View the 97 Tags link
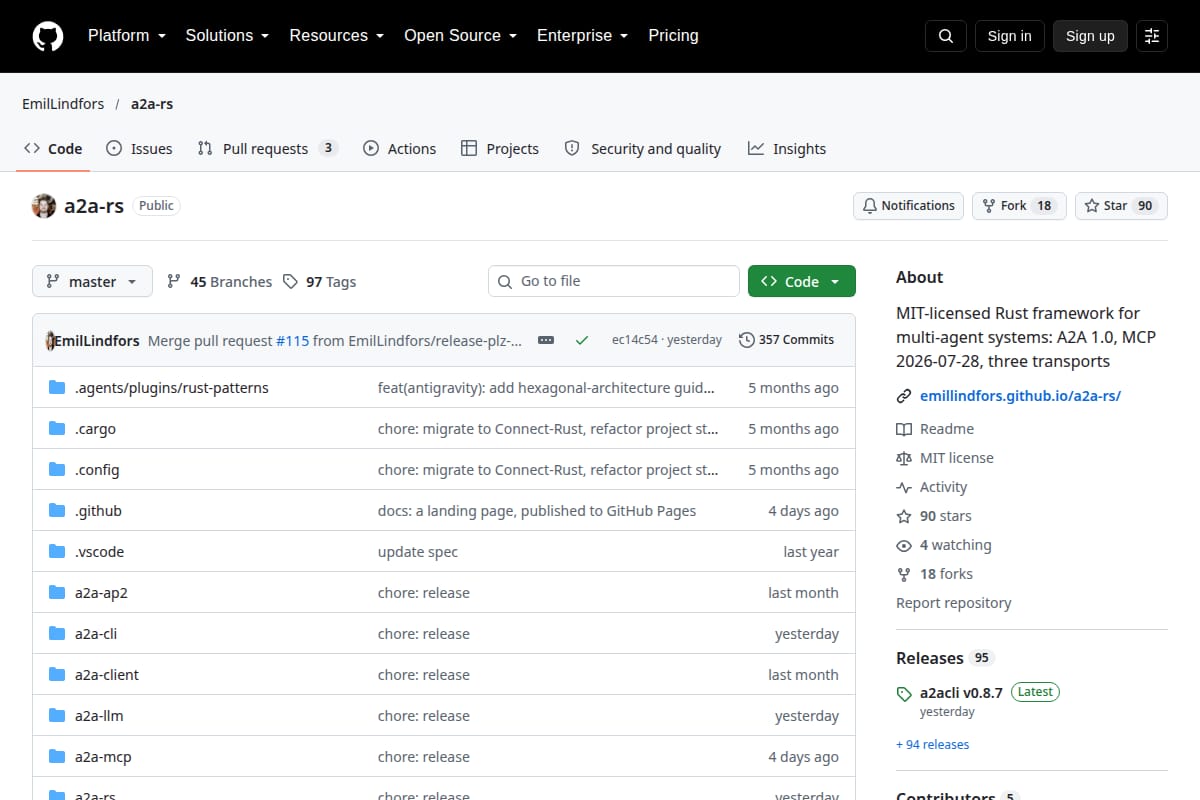1200x800 pixels. [x=319, y=282]
